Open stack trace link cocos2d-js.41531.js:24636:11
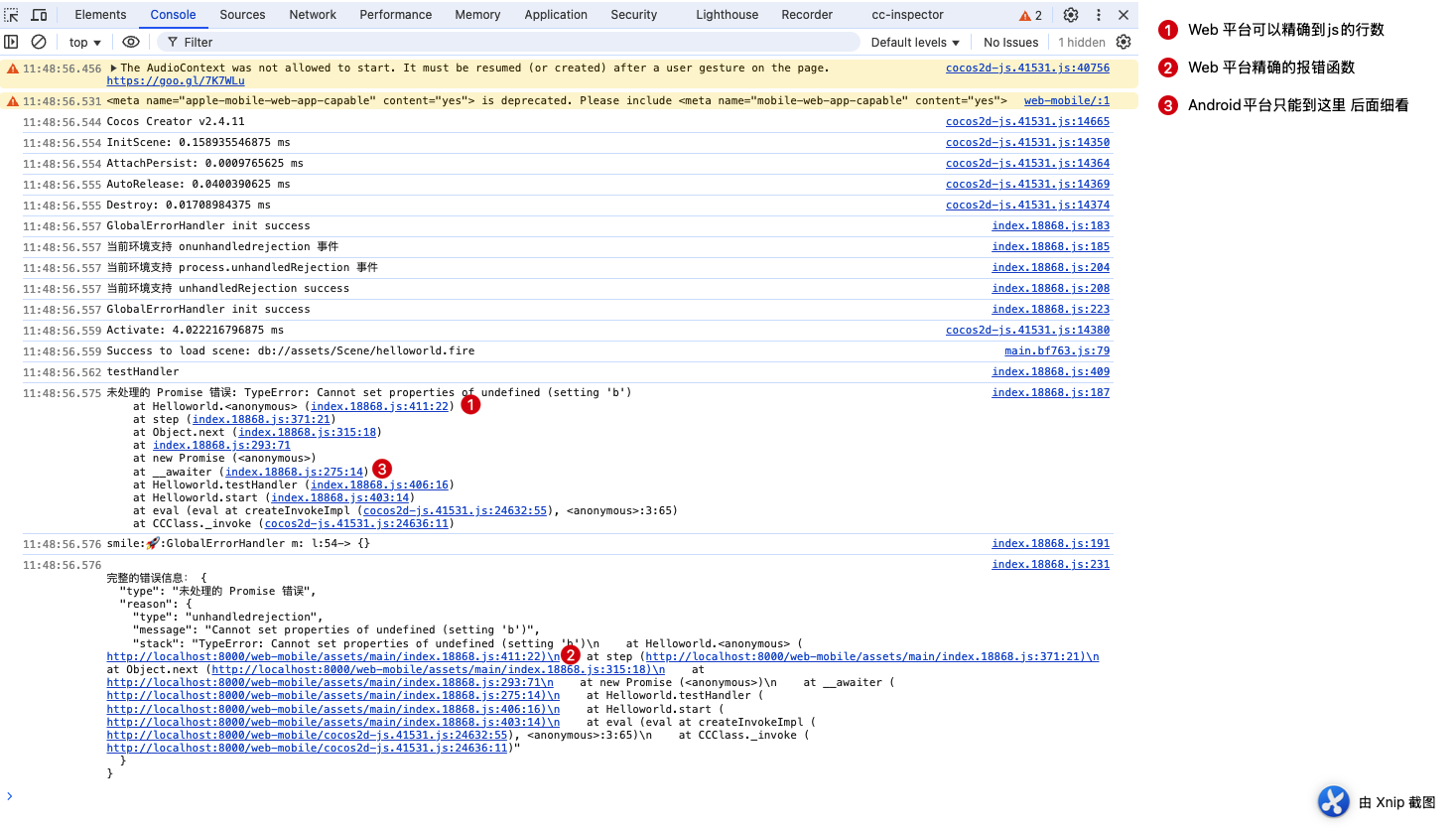The image size is (1456, 831). pos(356,524)
